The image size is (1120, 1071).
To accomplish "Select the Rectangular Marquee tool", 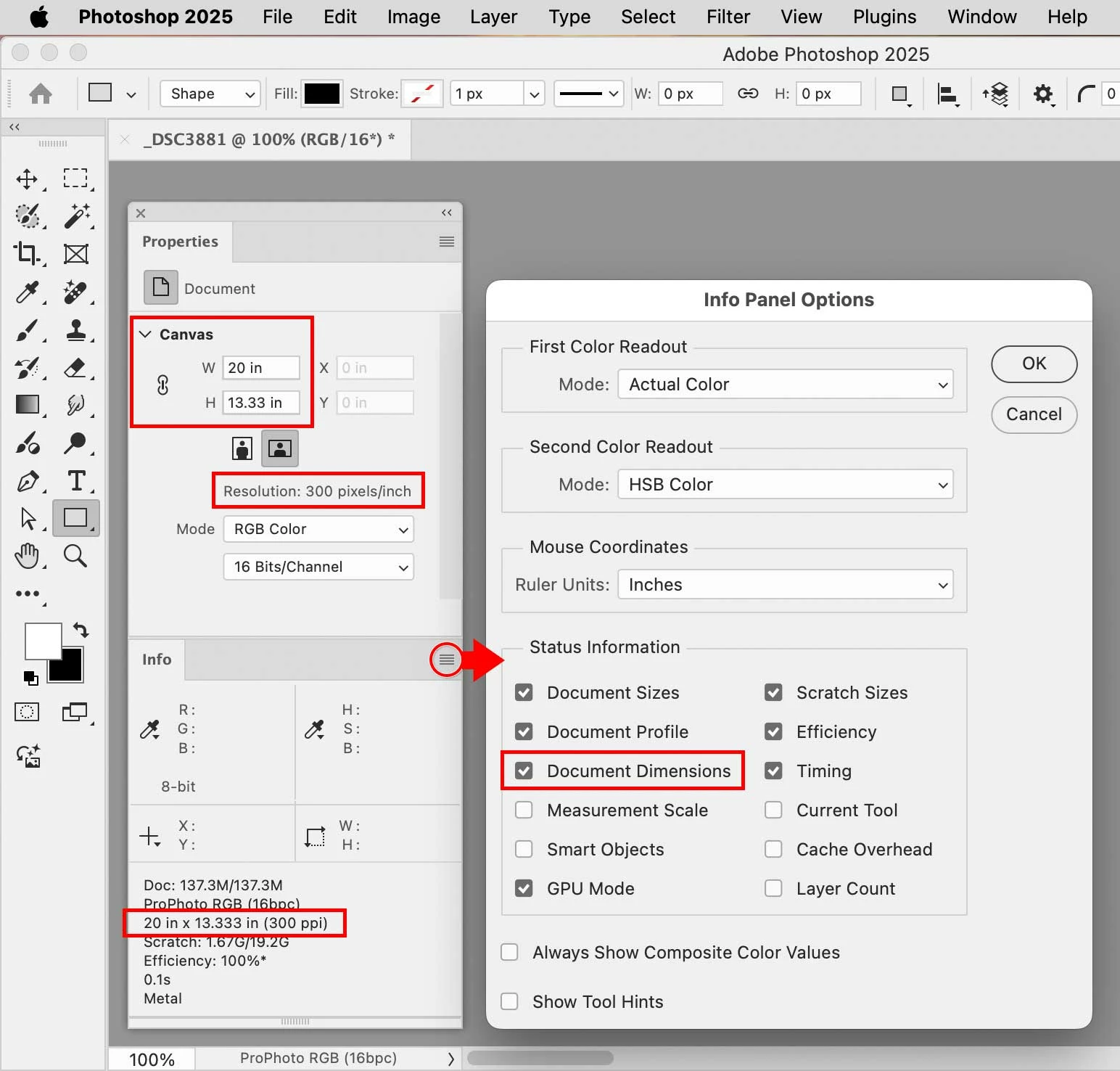I will click(75, 178).
